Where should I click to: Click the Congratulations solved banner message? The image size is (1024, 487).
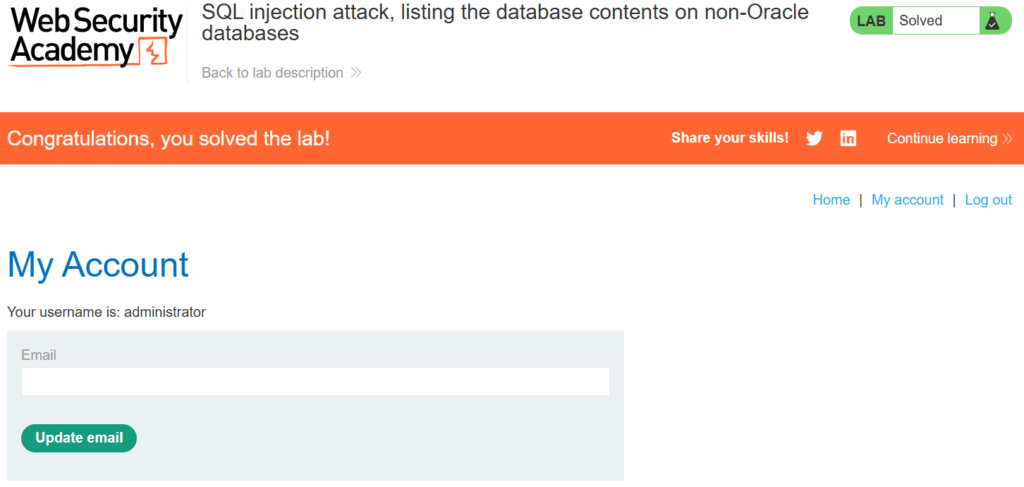168,139
